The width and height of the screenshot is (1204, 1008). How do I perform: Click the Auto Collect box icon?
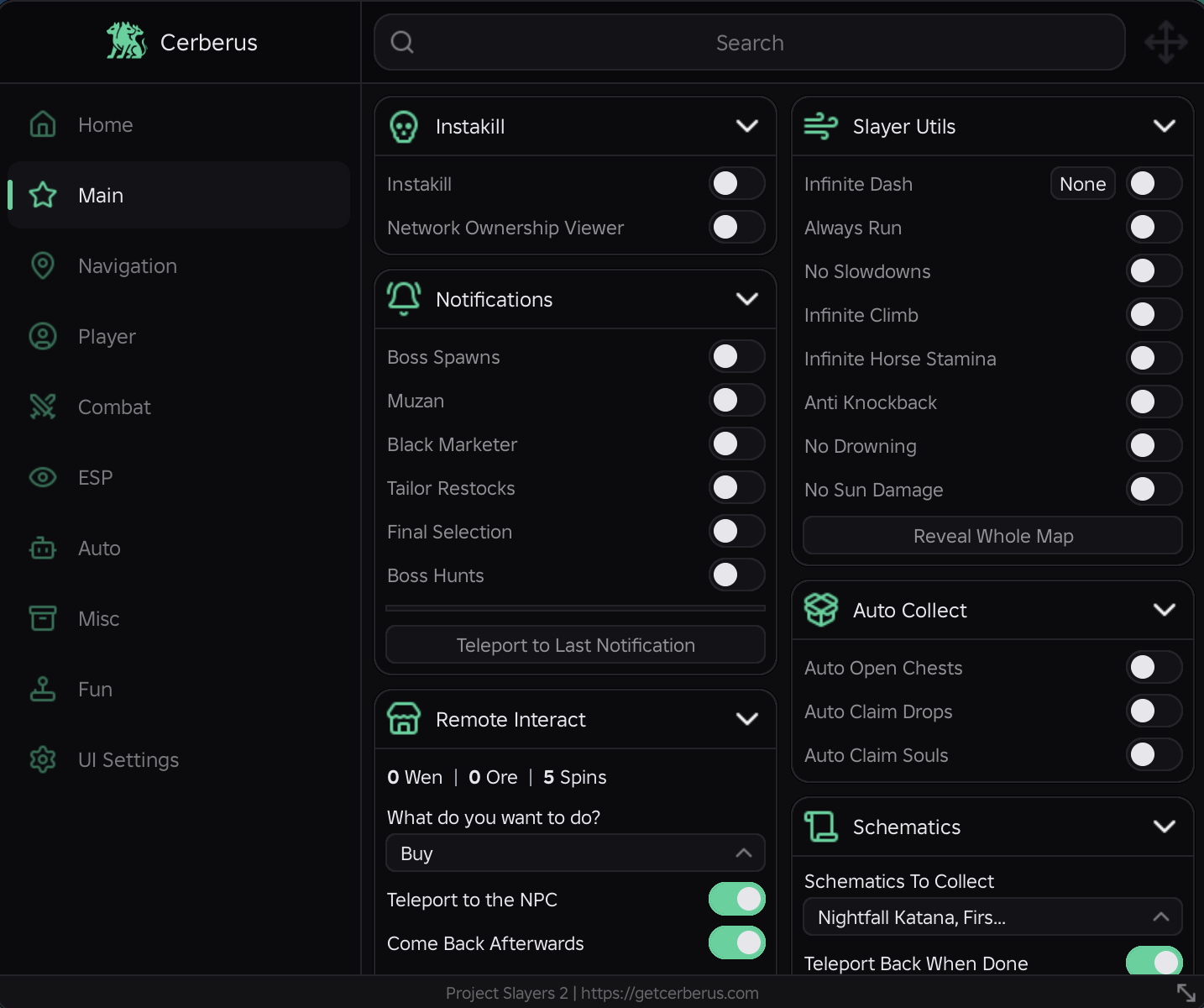pyautogui.click(x=821, y=610)
